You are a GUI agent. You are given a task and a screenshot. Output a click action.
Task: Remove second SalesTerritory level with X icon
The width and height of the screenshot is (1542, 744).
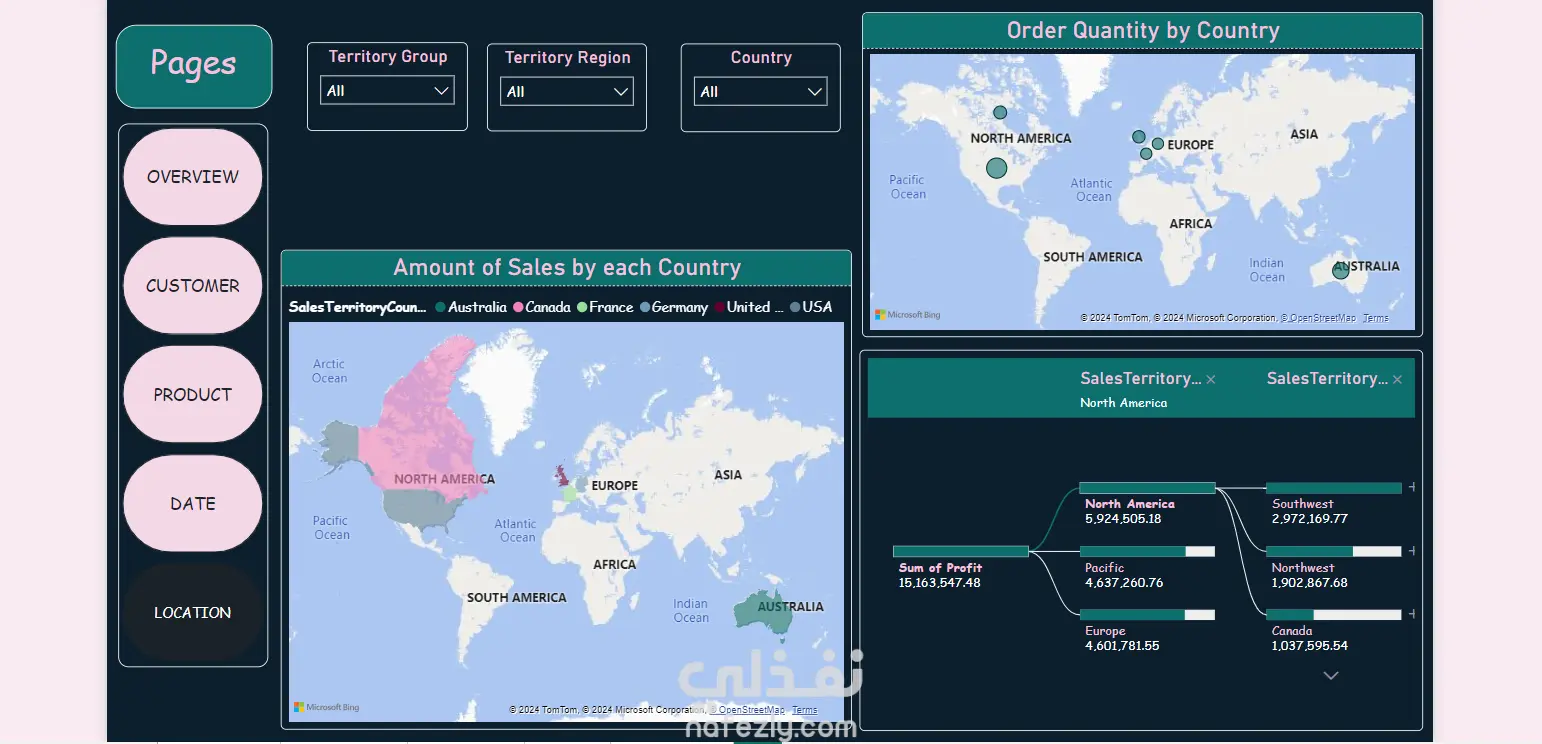1397,380
